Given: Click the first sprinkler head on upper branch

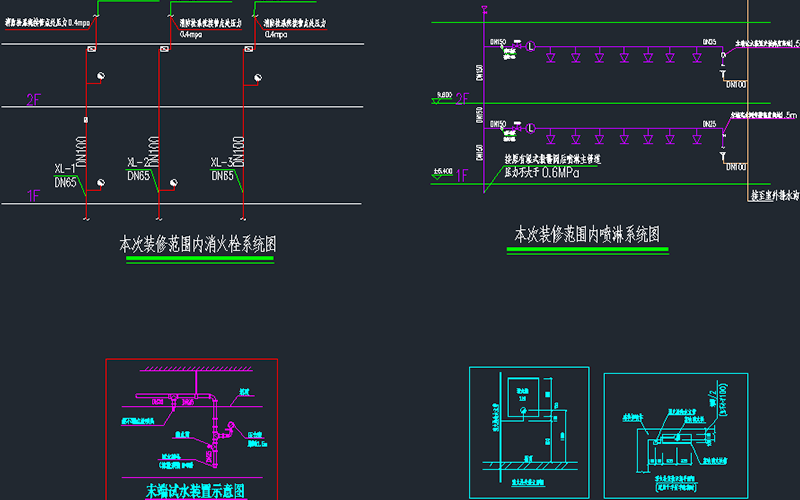Looking at the screenshot, I should [551, 58].
